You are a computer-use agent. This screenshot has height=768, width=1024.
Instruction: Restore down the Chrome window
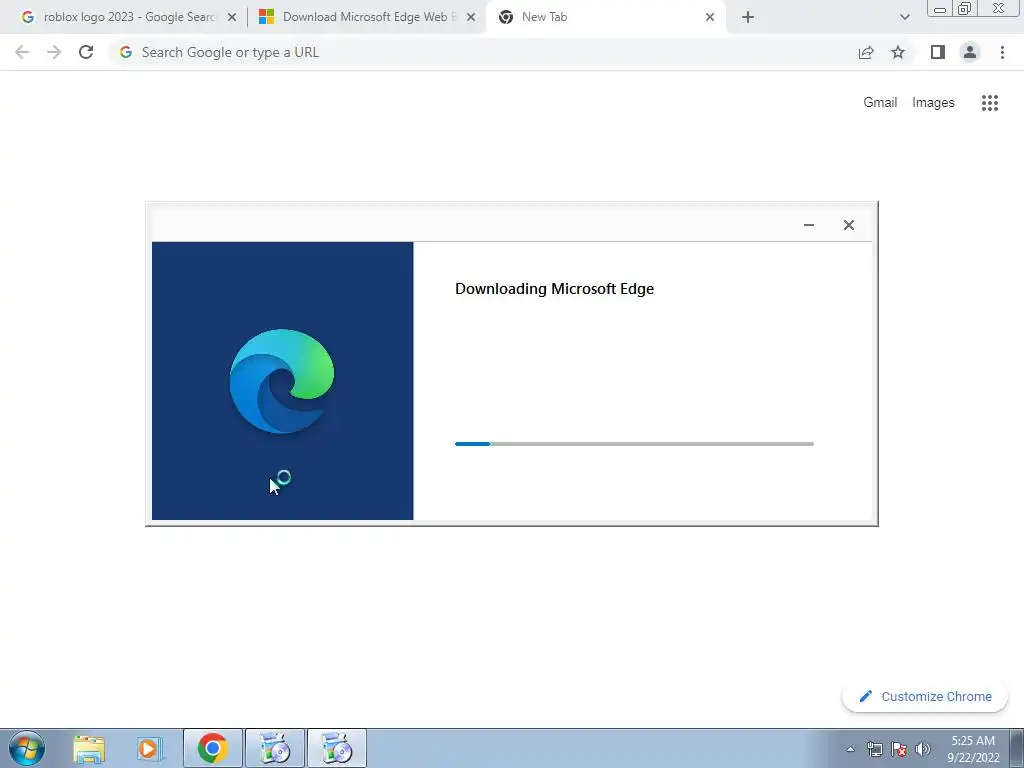tap(964, 8)
